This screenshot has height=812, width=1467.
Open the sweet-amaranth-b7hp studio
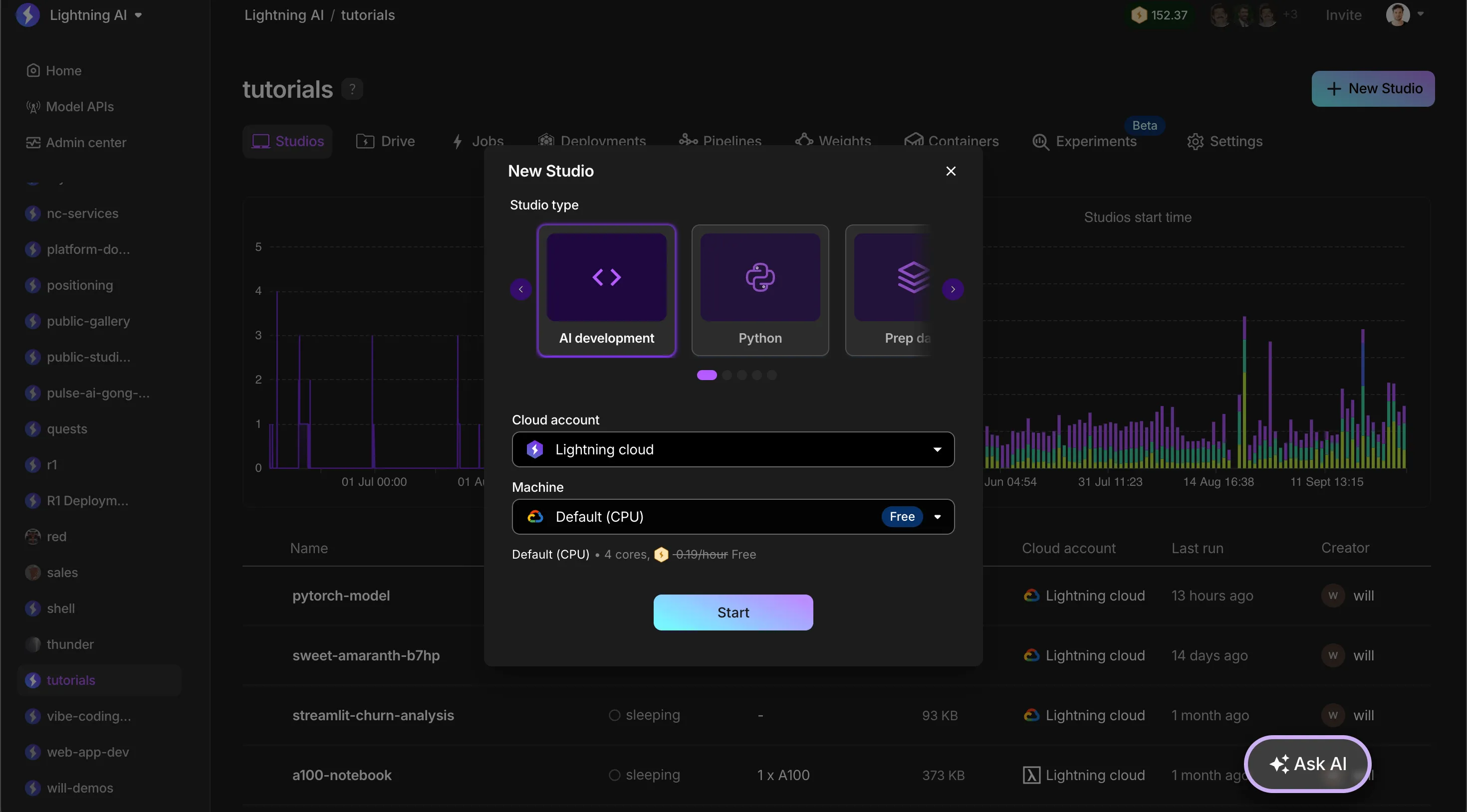tap(366, 655)
